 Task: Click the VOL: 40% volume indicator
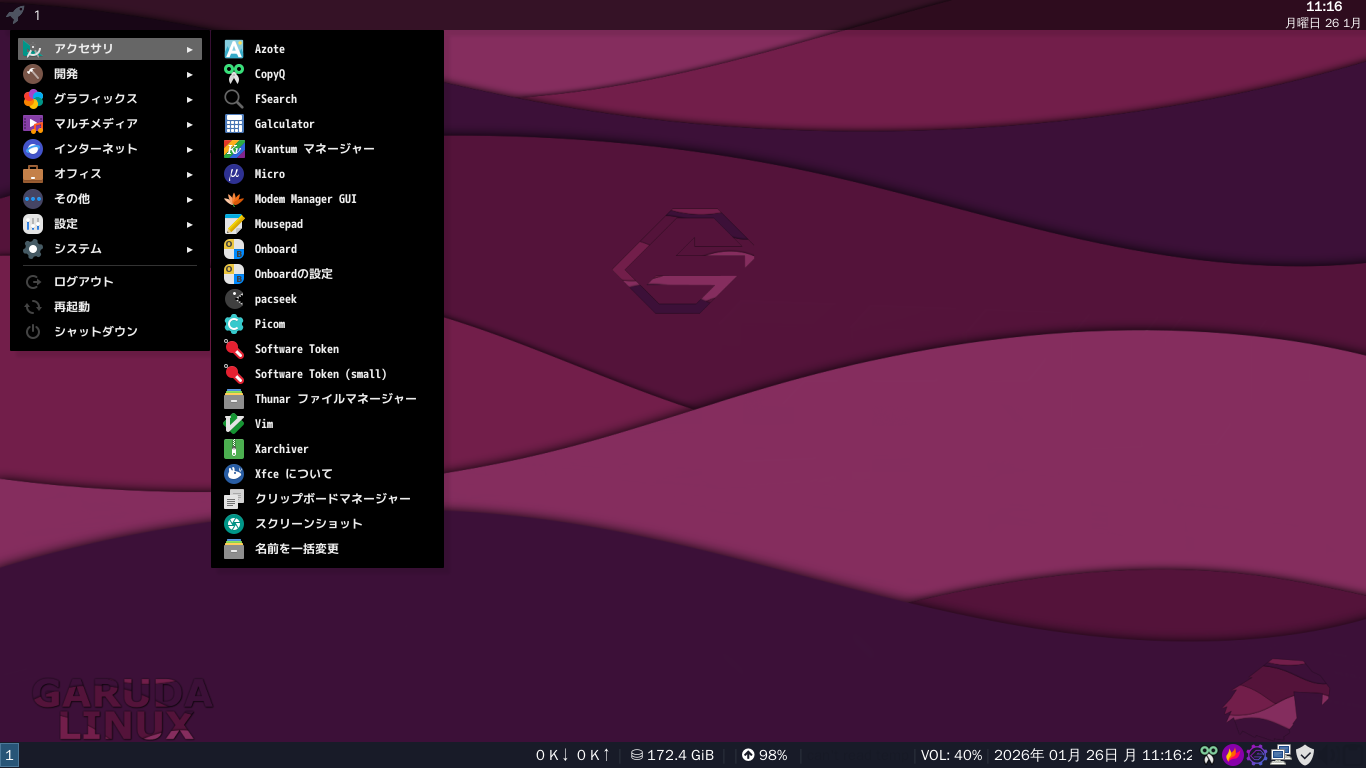click(952, 755)
